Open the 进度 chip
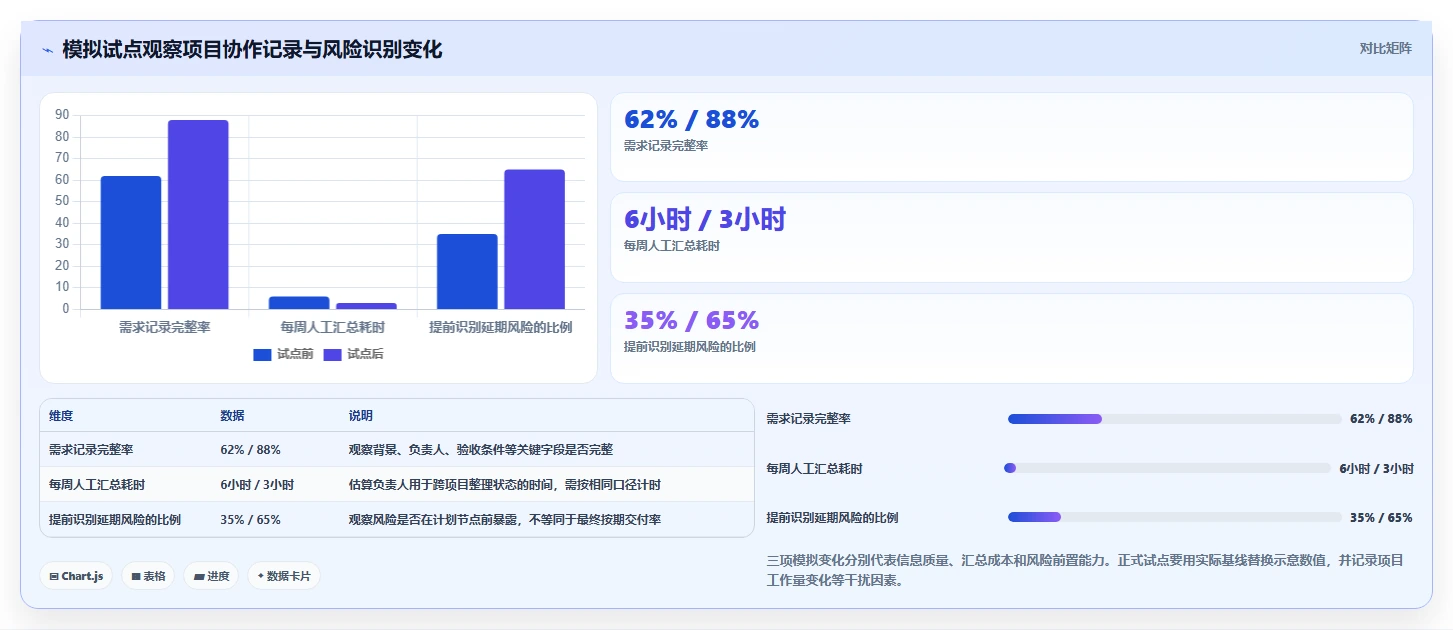Screen dimensions: 1453x630 click(x=211, y=576)
